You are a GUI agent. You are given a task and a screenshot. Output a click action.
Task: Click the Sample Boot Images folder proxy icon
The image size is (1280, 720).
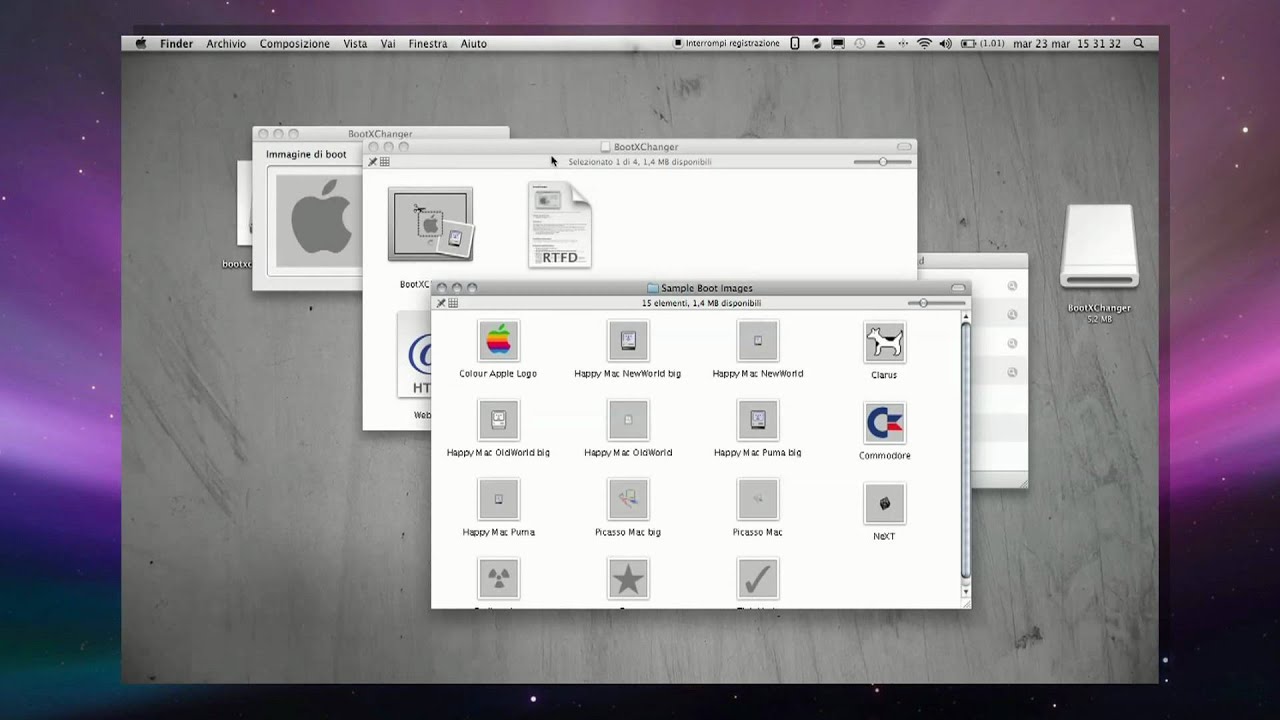coord(653,288)
